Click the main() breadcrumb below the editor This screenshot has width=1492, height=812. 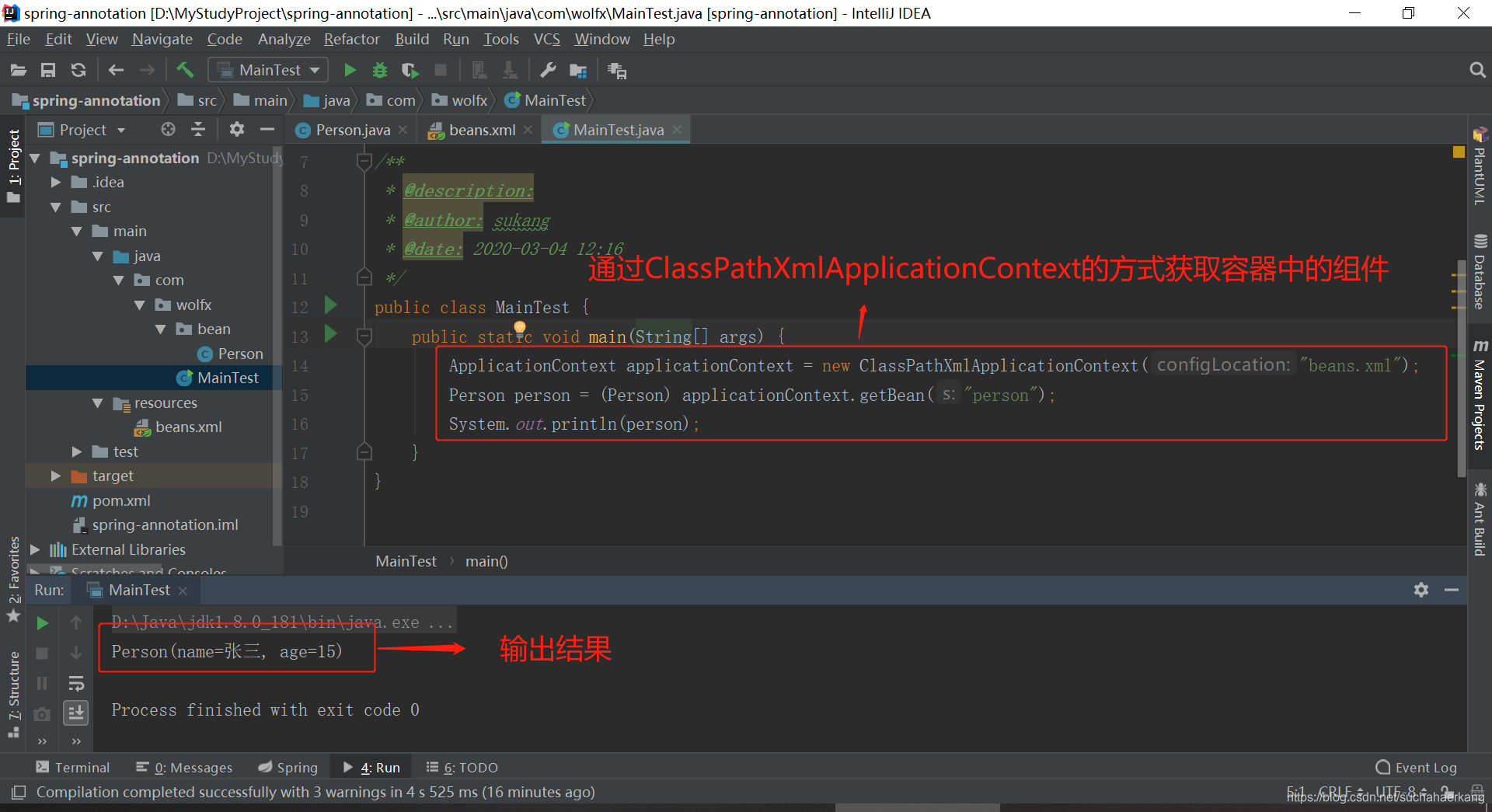[x=486, y=561]
